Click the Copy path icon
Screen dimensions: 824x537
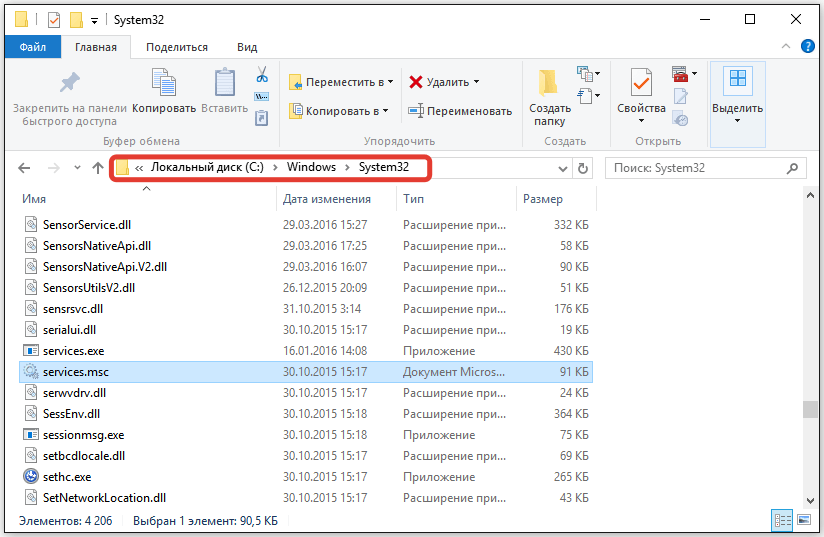coord(262,97)
